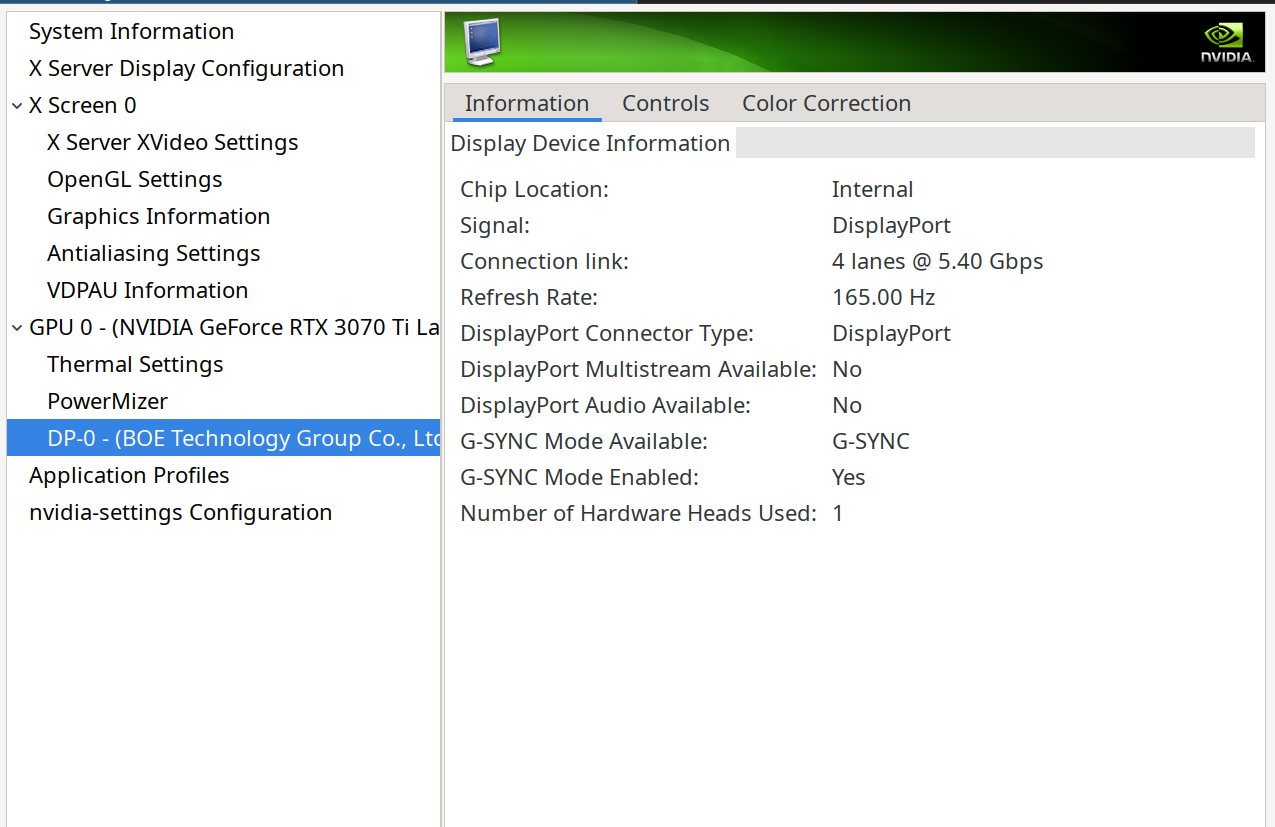
Task: Collapse the X Screen 0 tree node
Action: pyautogui.click(x=17, y=105)
